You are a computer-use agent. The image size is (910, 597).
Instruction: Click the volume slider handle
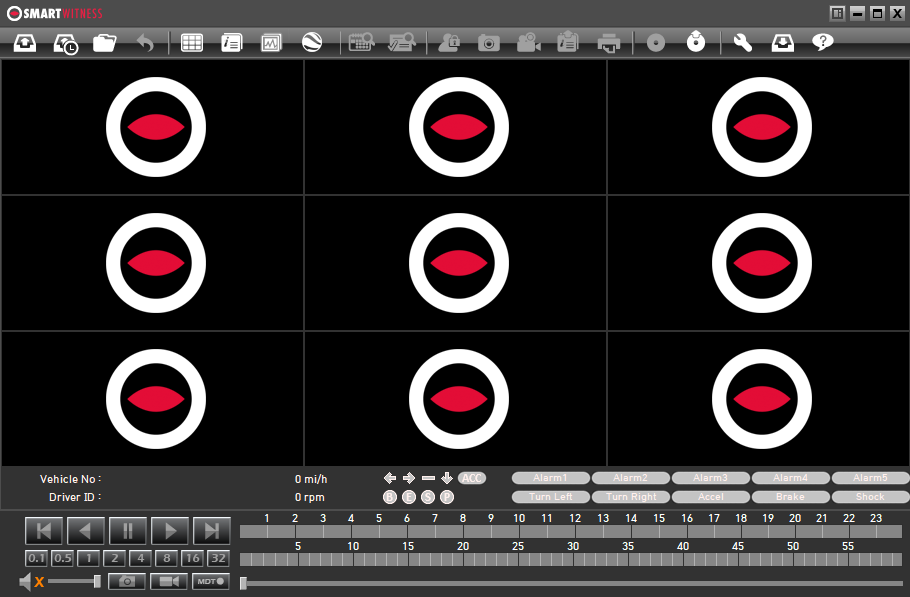click(x=97, y=581)
